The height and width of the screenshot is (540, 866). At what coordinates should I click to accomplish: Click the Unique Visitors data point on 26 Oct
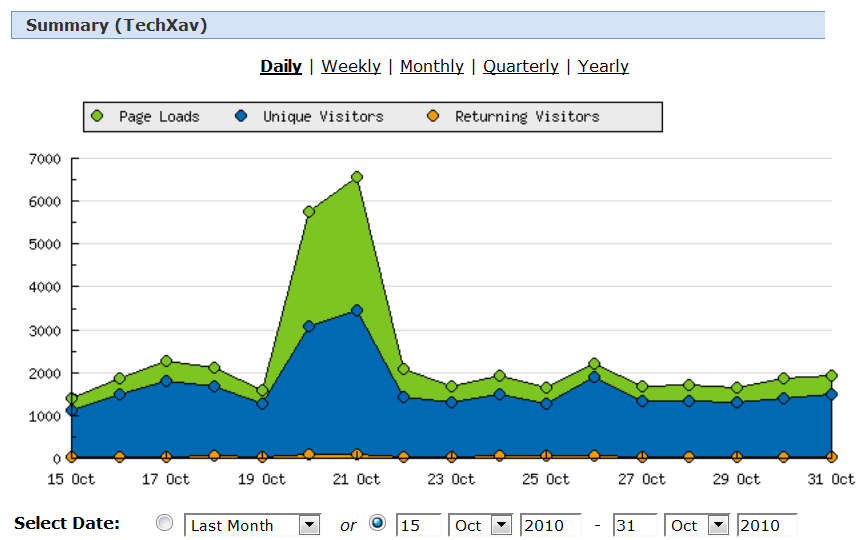pos(594,377)
